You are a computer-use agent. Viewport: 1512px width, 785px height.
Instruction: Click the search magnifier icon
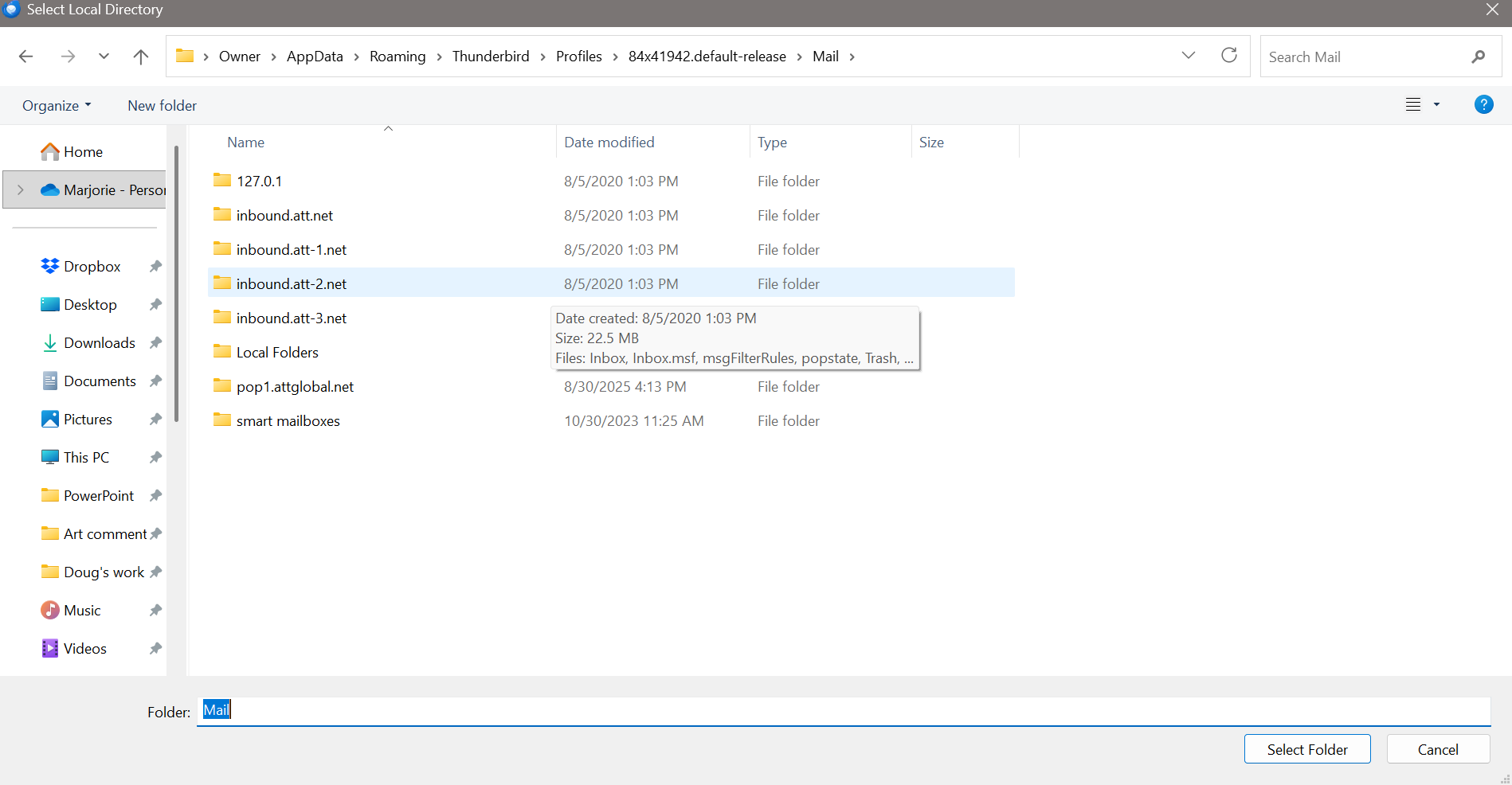[x=1479, y=57]
